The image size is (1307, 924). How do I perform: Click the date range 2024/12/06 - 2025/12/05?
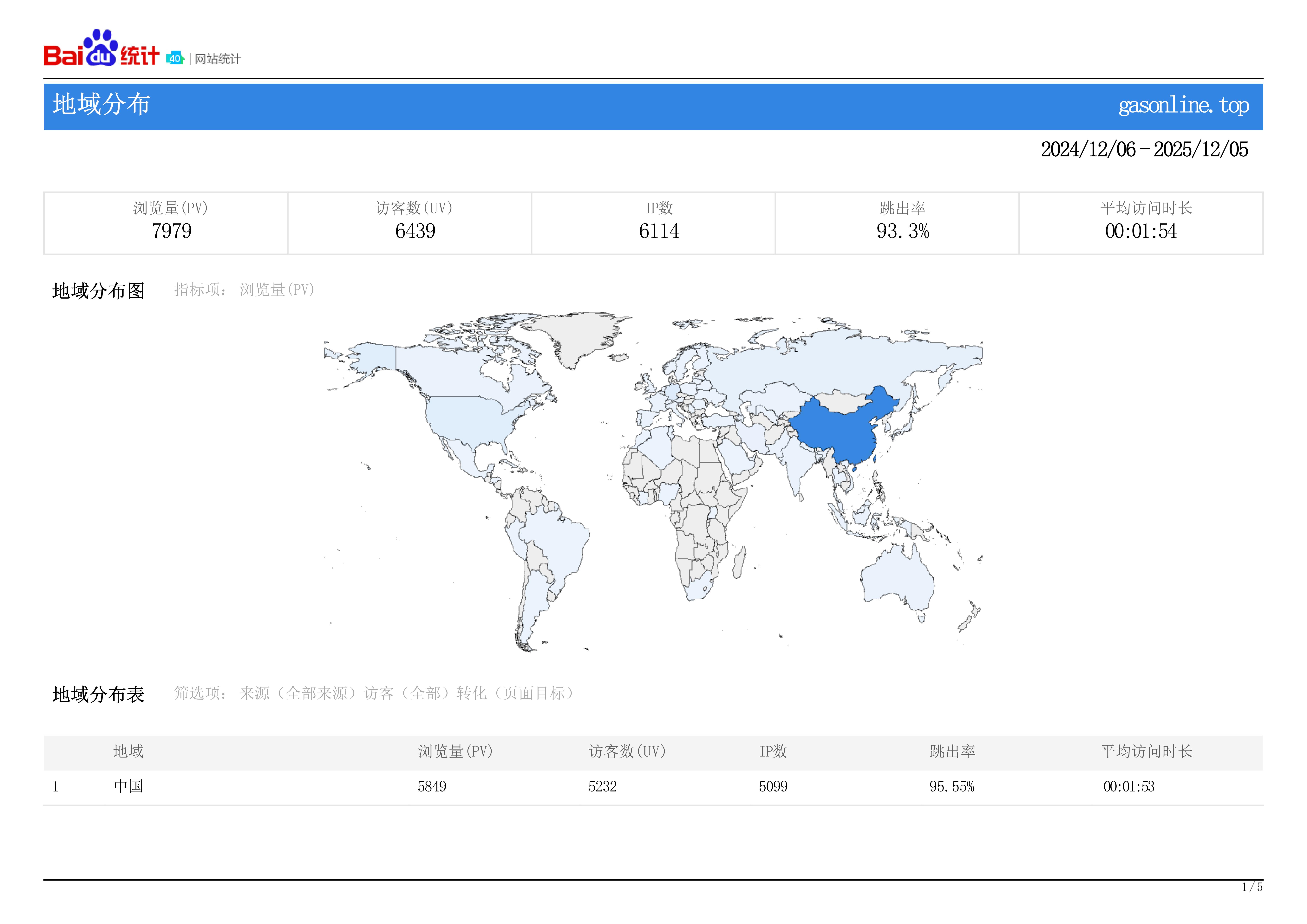pos(1144,150)
